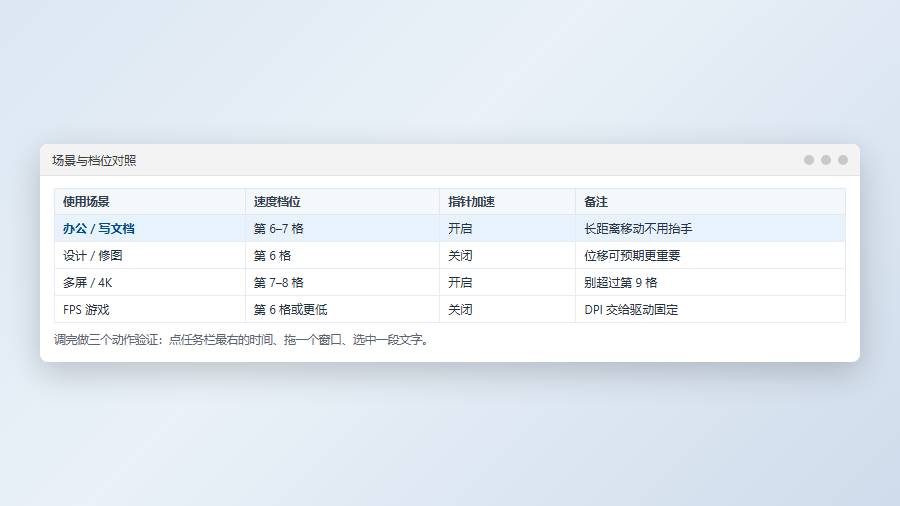Viewport: 900px width, 506px height.
Task: Click the 备注 column header
Action: point(711,201)
